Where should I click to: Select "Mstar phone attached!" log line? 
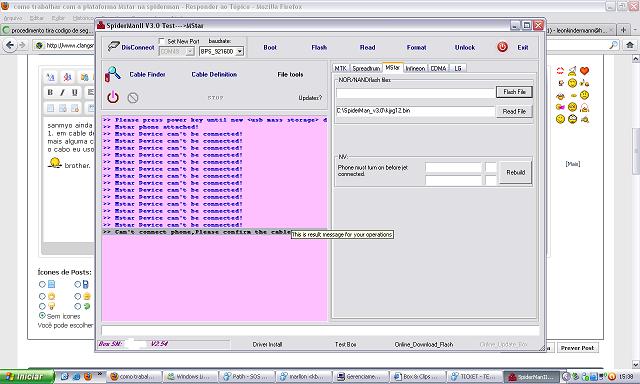coord(215,127)
